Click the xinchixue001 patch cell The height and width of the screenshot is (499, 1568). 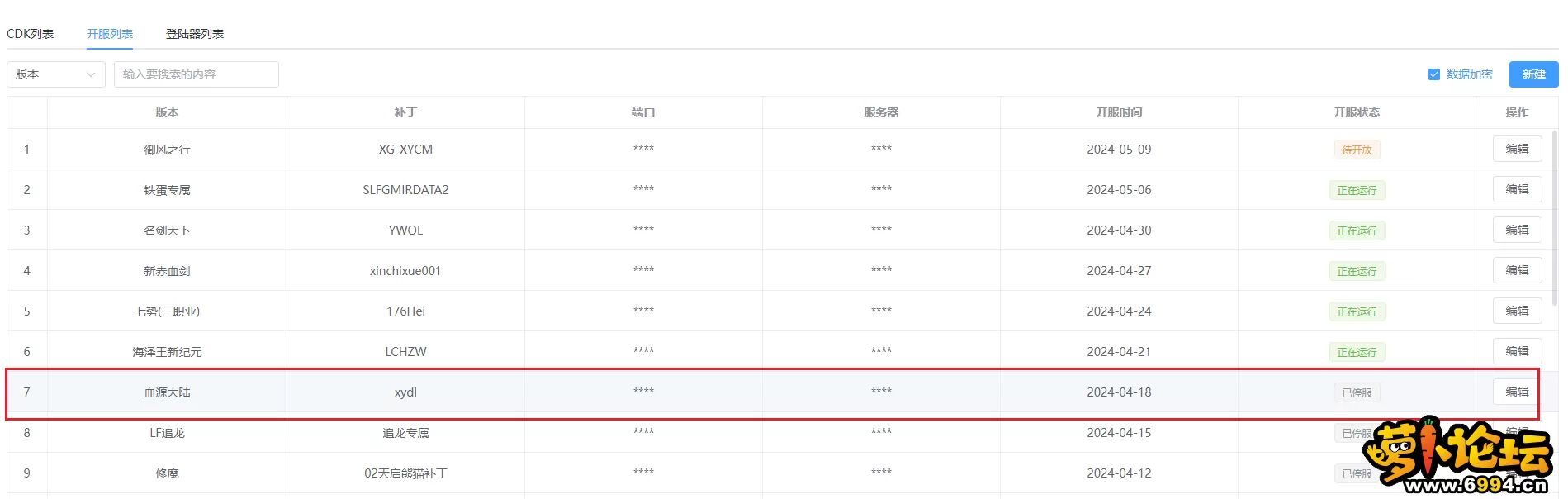(x=405, y=271)
